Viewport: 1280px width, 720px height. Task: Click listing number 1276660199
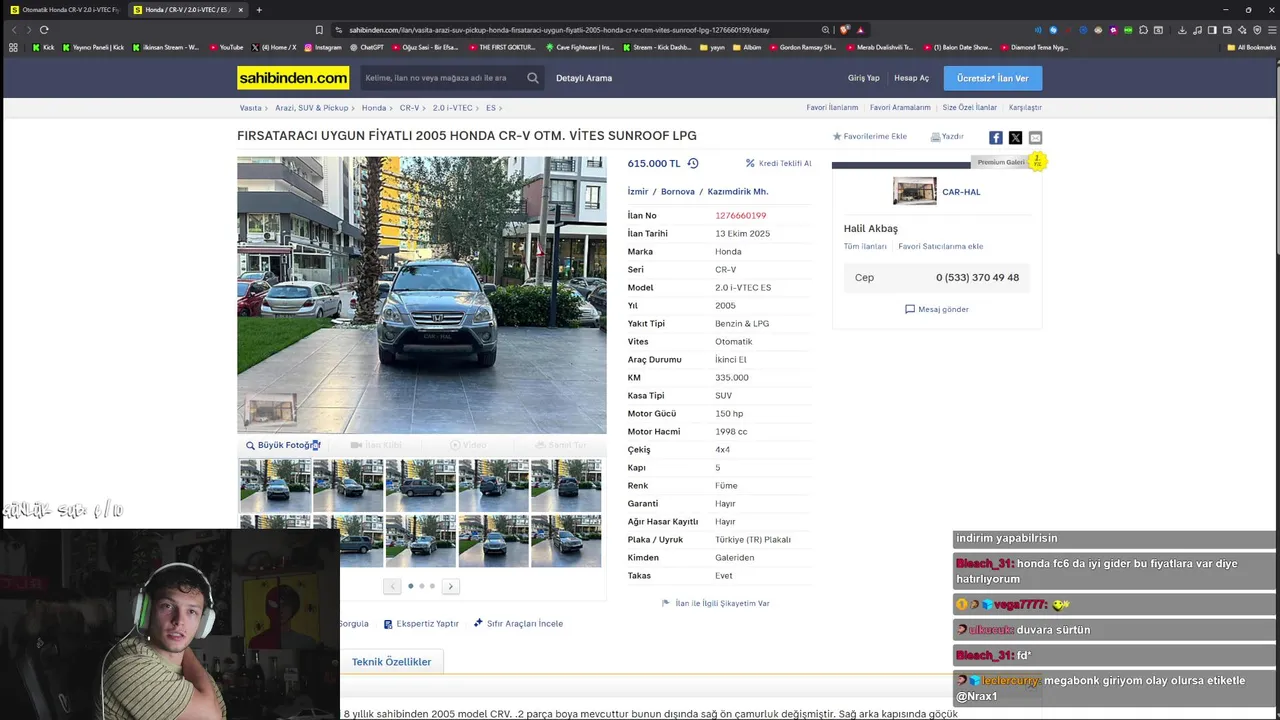point(740,215)
